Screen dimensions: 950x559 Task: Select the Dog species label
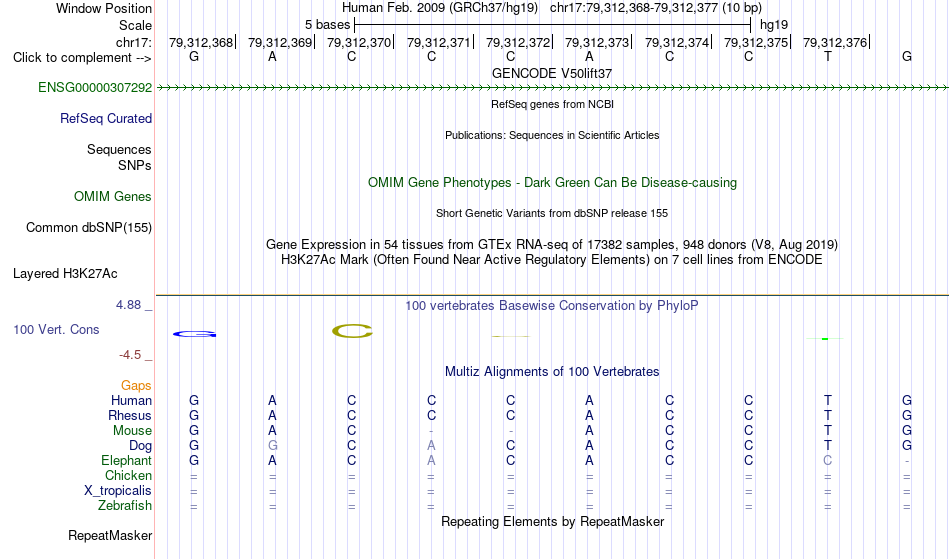point(141,446)
